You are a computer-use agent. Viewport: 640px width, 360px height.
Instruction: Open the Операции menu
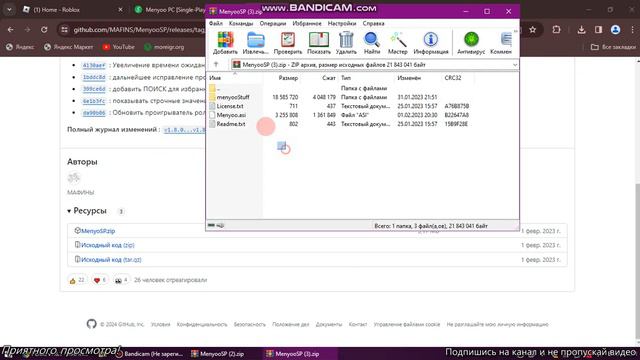273,24
